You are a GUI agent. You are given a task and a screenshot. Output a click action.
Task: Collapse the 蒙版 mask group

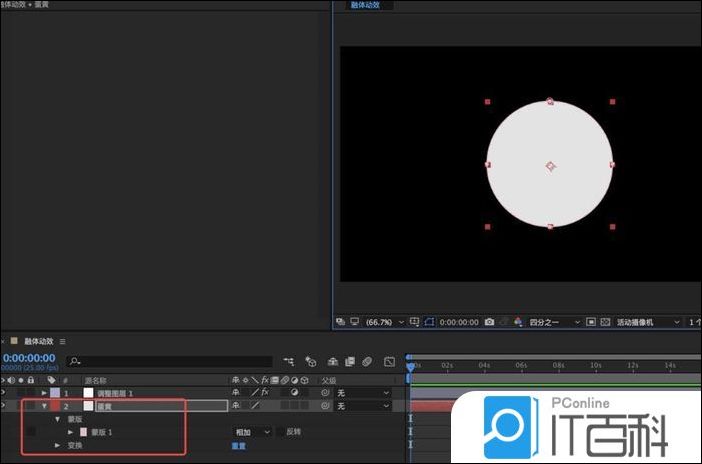57,419
